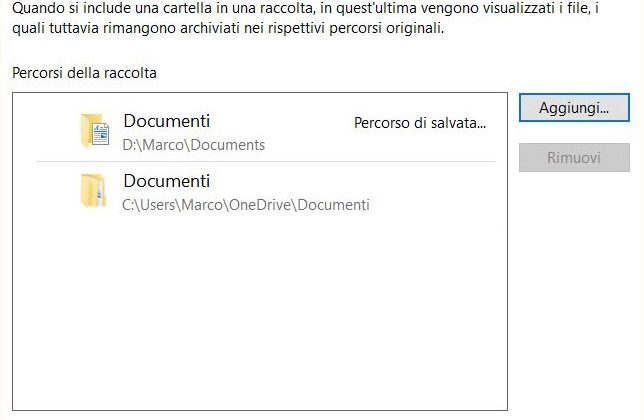
Task: Select the first Documenti entry title
Action: point(167,121)
